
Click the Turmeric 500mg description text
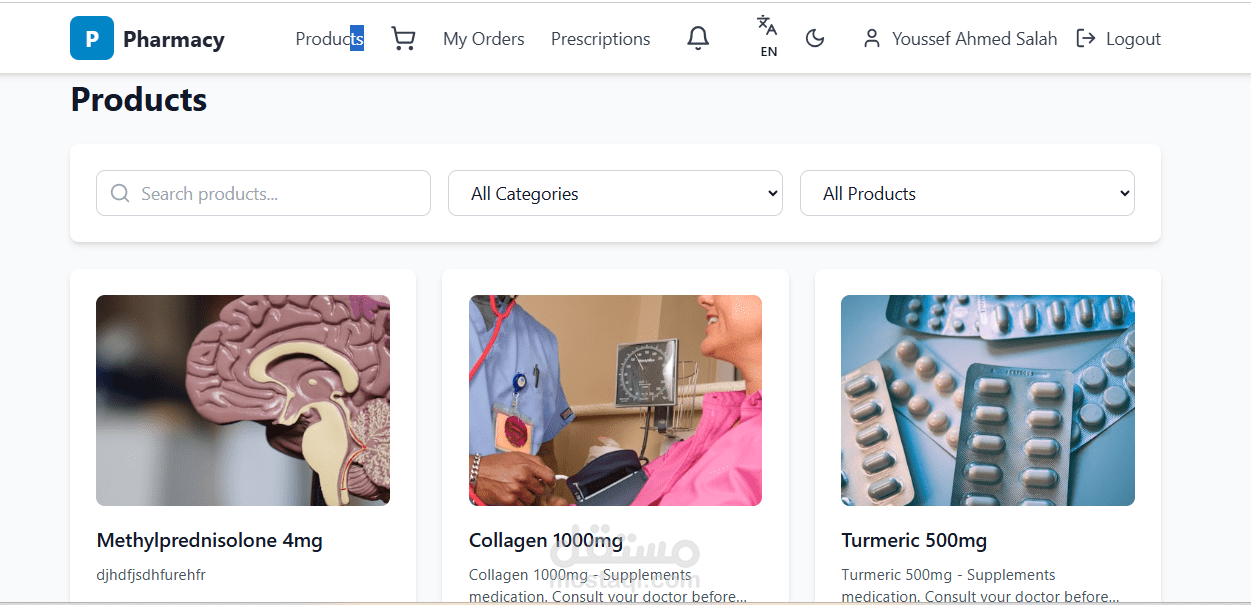[x=980, y=586]
